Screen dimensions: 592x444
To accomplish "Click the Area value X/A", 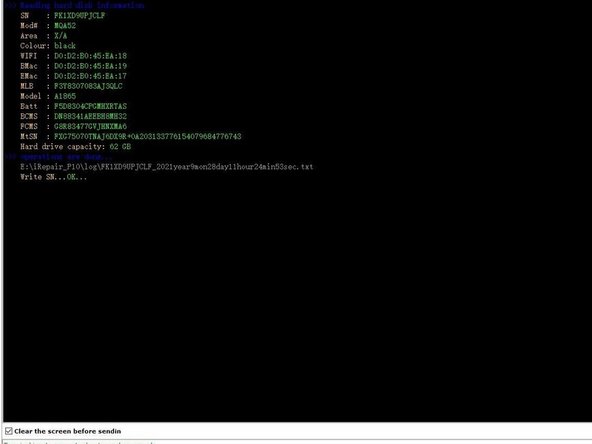I will click(x=60, y=36).
